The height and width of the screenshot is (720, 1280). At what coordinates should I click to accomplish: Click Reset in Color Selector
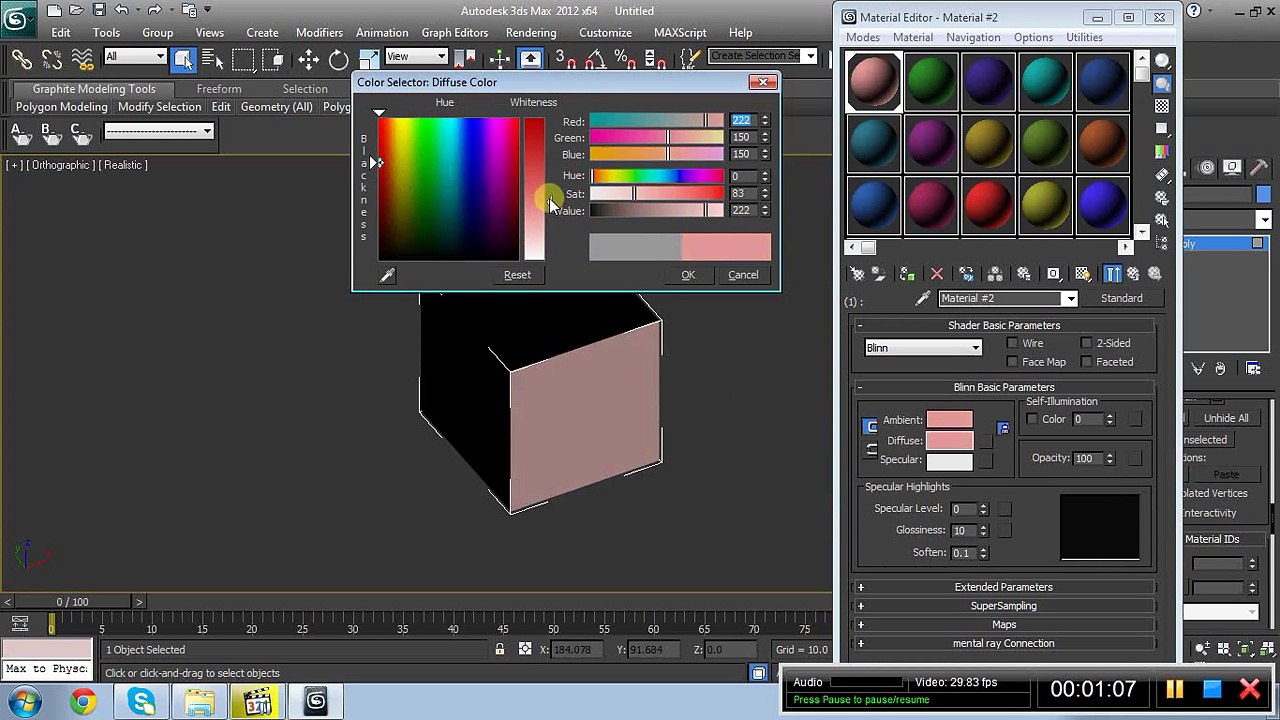[517, 275]
